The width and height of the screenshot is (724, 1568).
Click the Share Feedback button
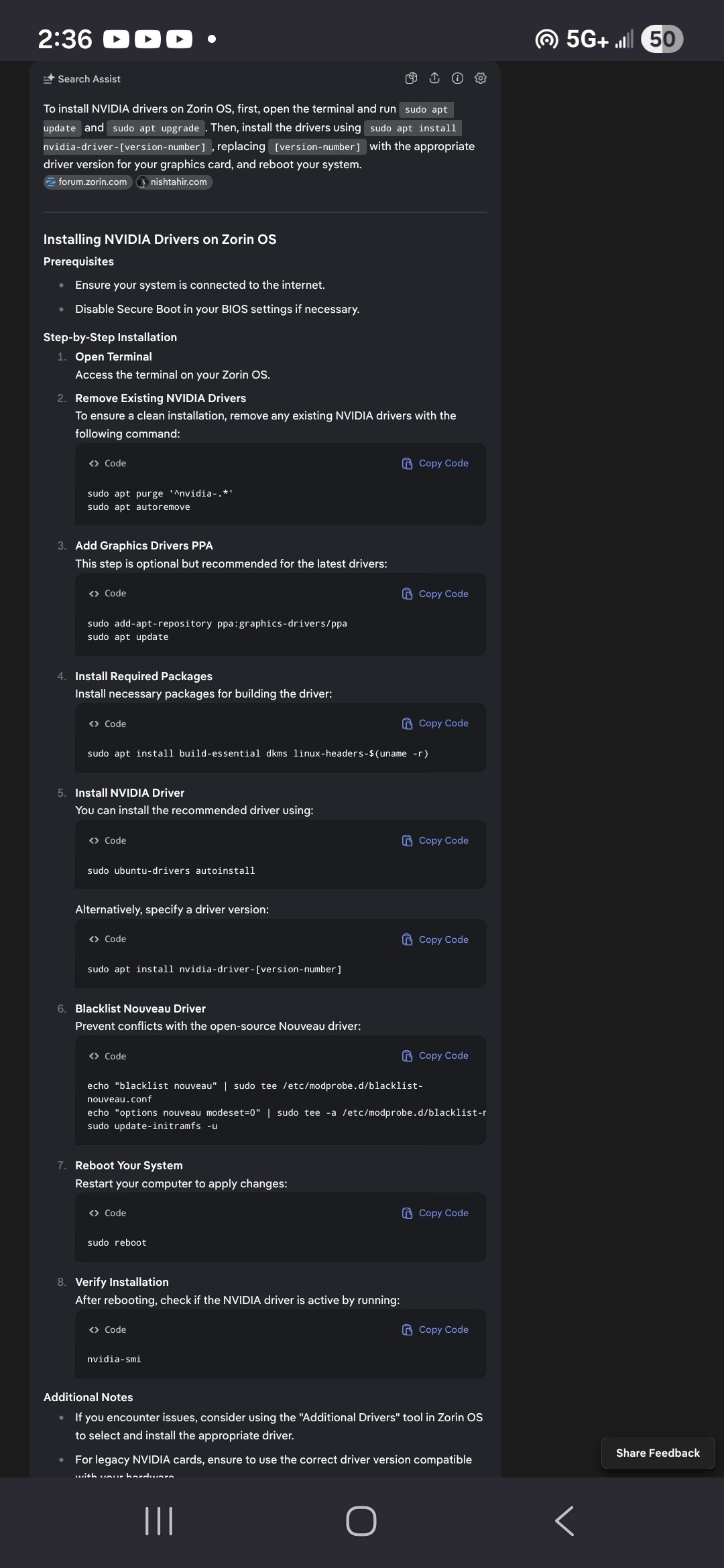point(658,1453)
